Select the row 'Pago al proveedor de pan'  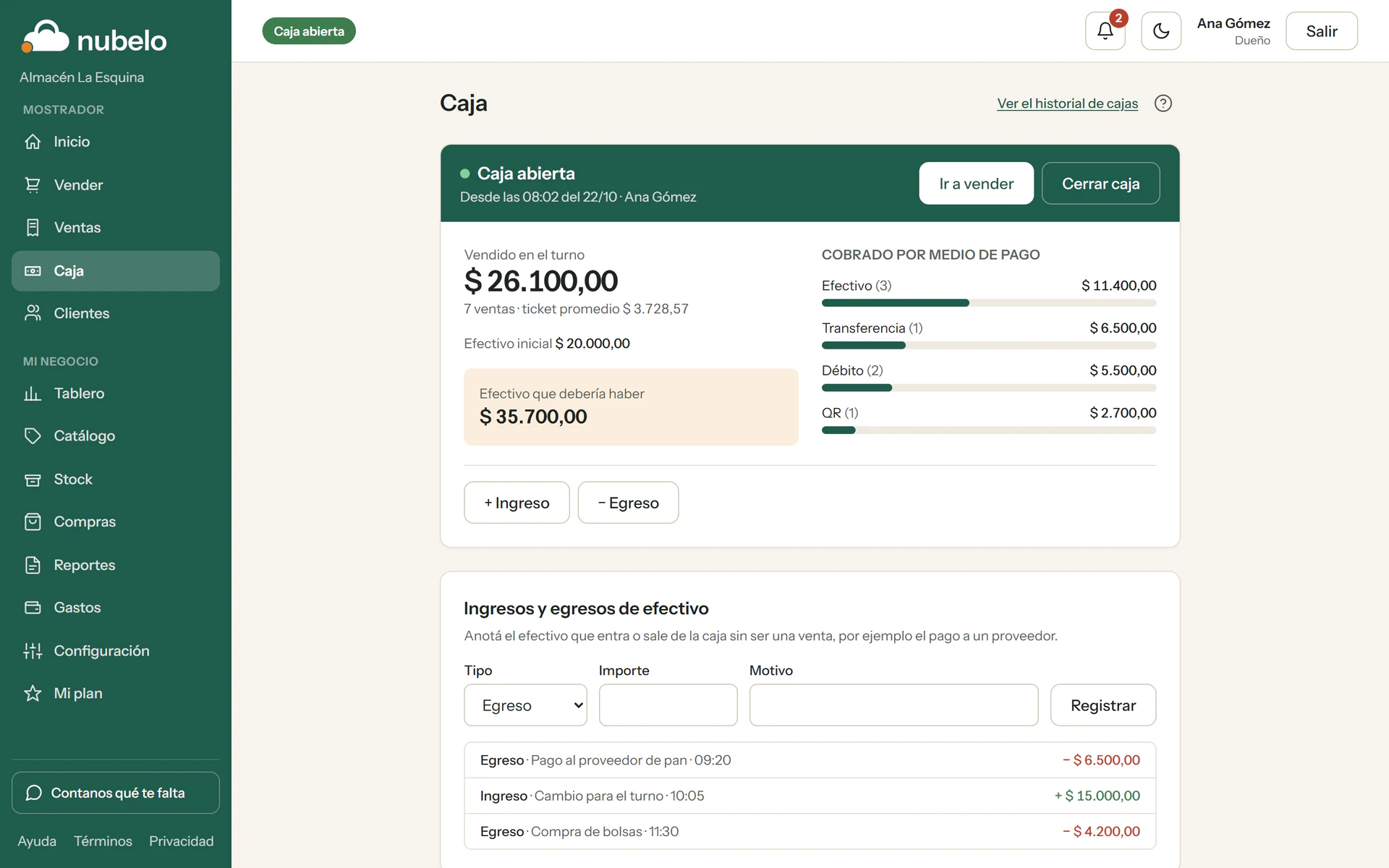(810, 760)
